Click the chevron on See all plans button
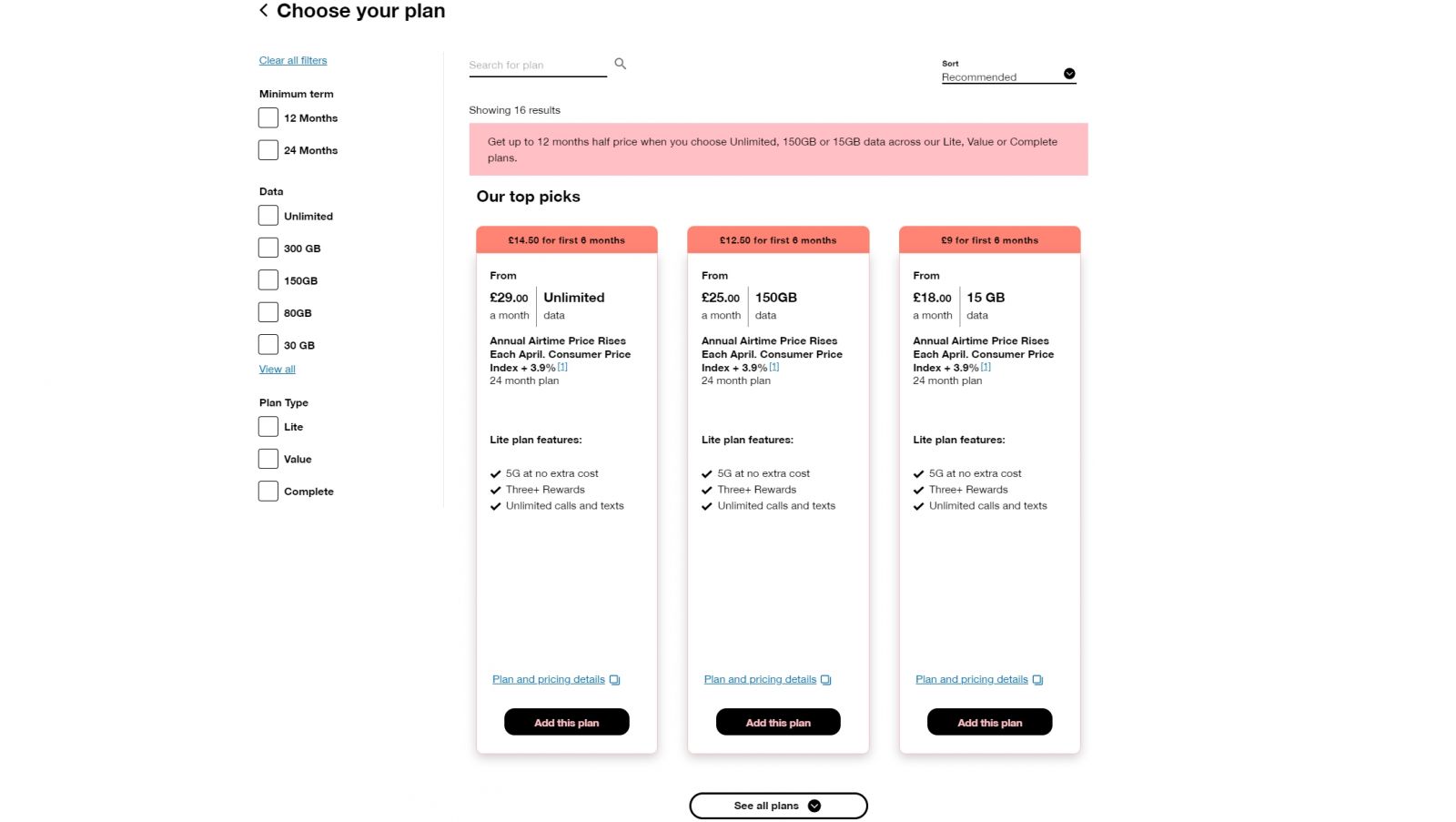Screen dimensions: 1456x822 point(814,806)
